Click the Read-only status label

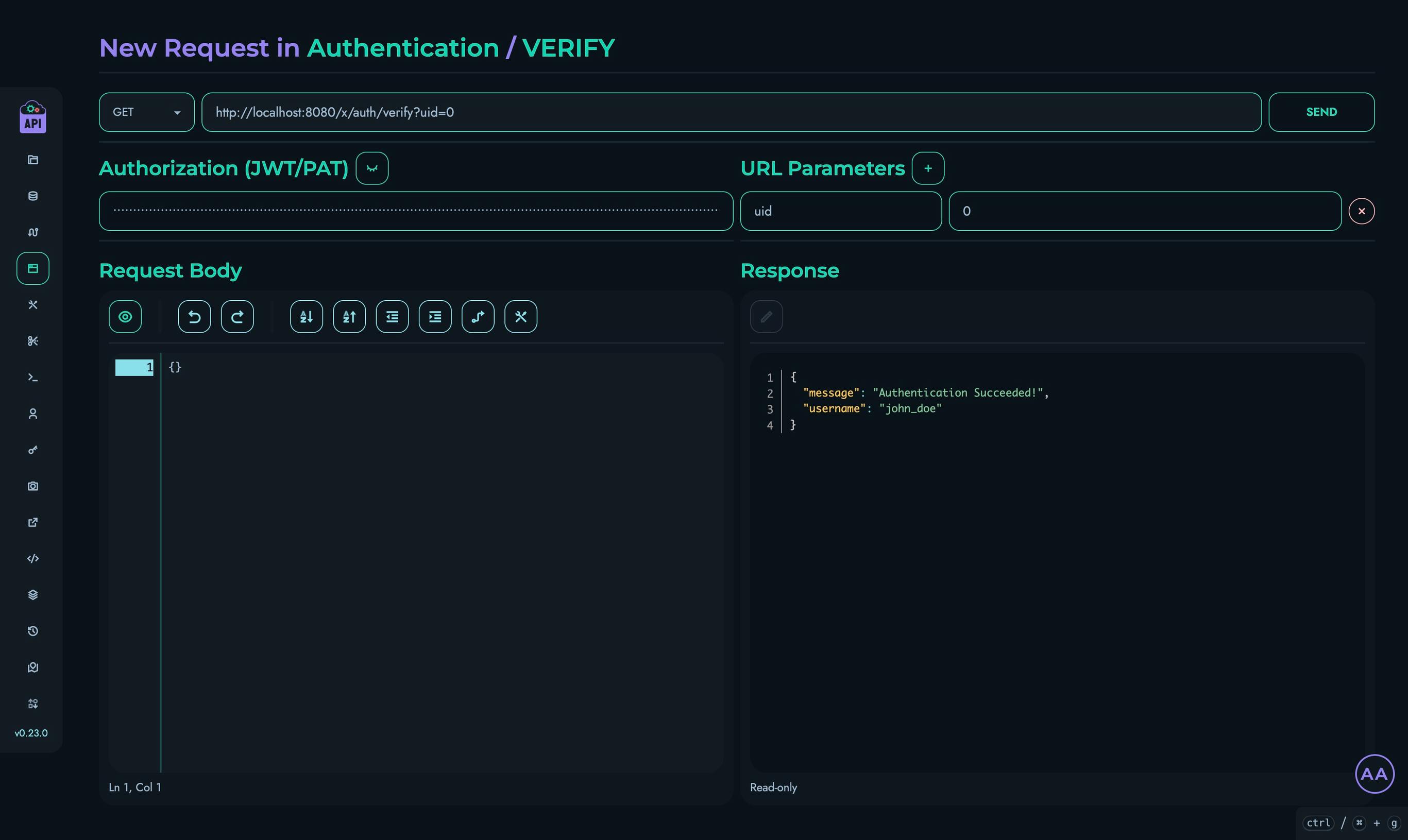pos(773,787)
